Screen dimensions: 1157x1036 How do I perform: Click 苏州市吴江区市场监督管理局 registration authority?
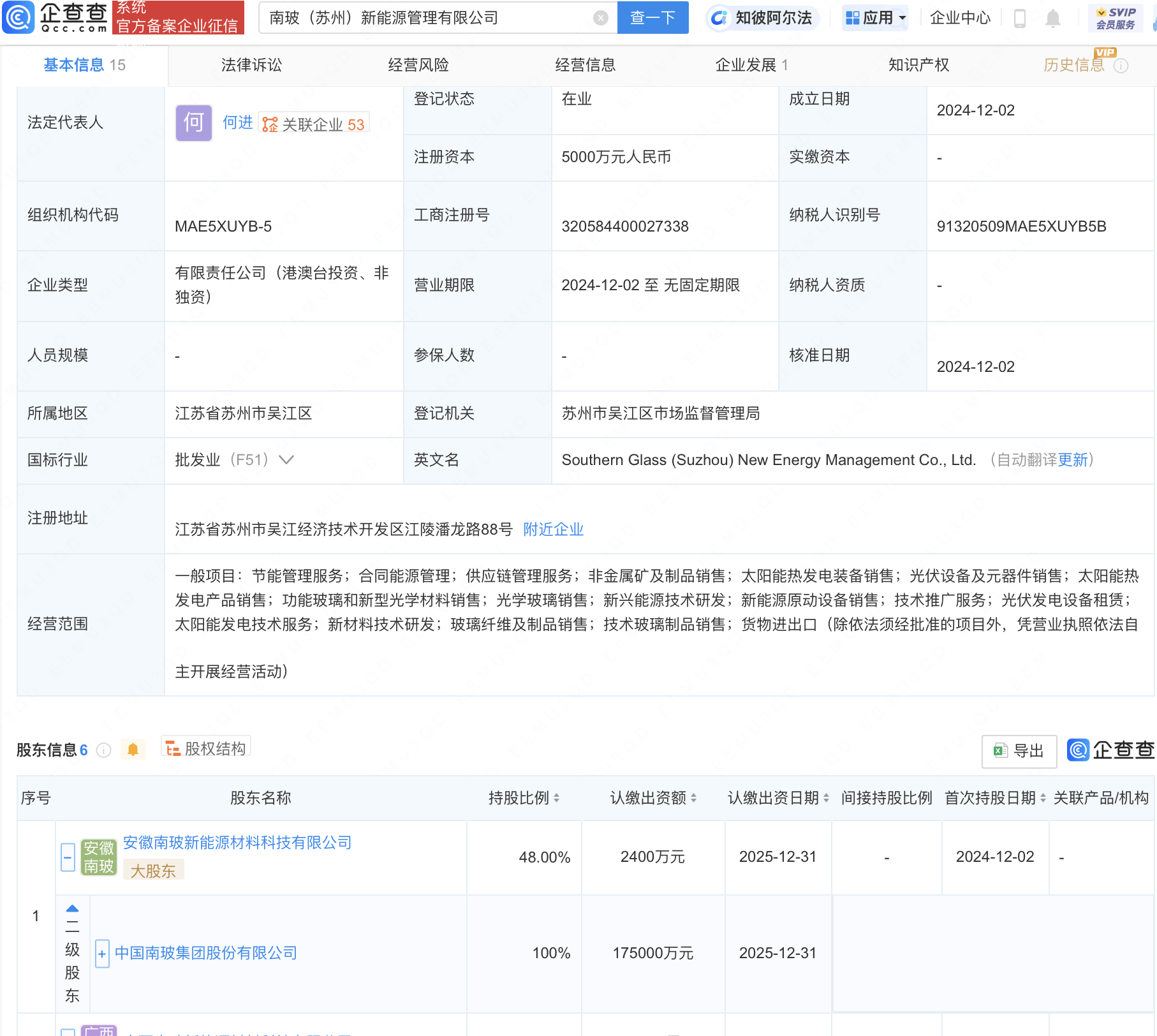(x=661, y=413)
